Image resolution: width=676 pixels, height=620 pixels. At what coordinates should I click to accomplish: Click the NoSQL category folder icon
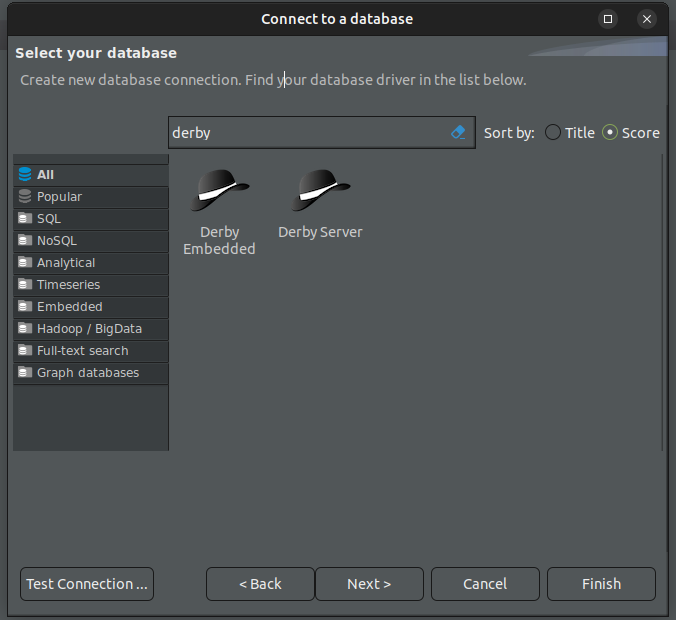coord(25,241)
